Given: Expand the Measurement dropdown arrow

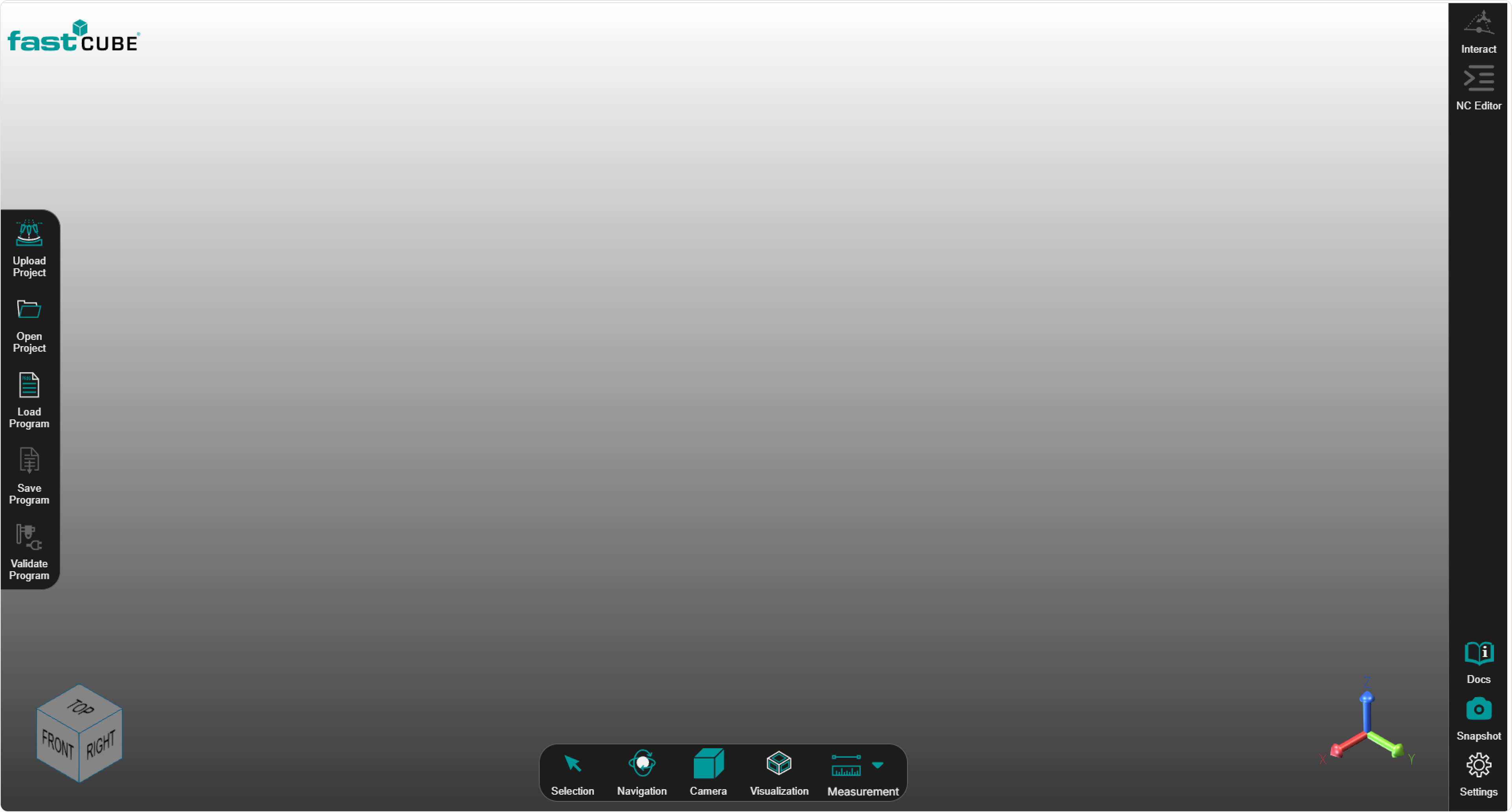Looking at the screenshot, I should tap(878, 765).
